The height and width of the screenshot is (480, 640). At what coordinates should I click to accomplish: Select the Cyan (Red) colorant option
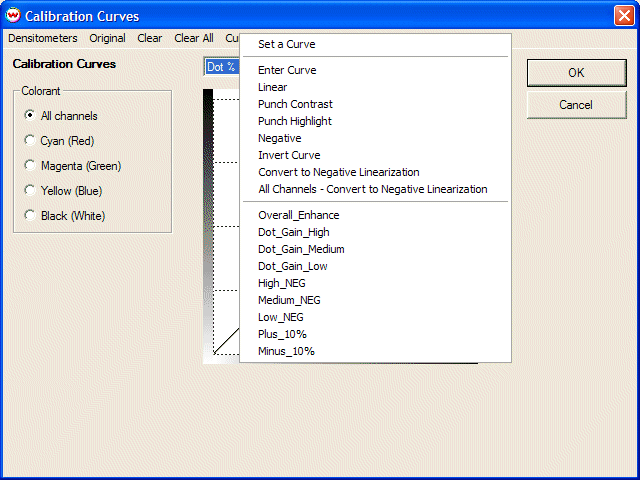[x=30, y=141]
